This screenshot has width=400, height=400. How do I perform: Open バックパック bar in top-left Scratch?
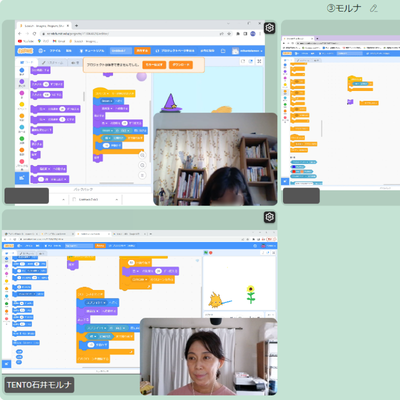pyautogui.click(x=83, y=189)
